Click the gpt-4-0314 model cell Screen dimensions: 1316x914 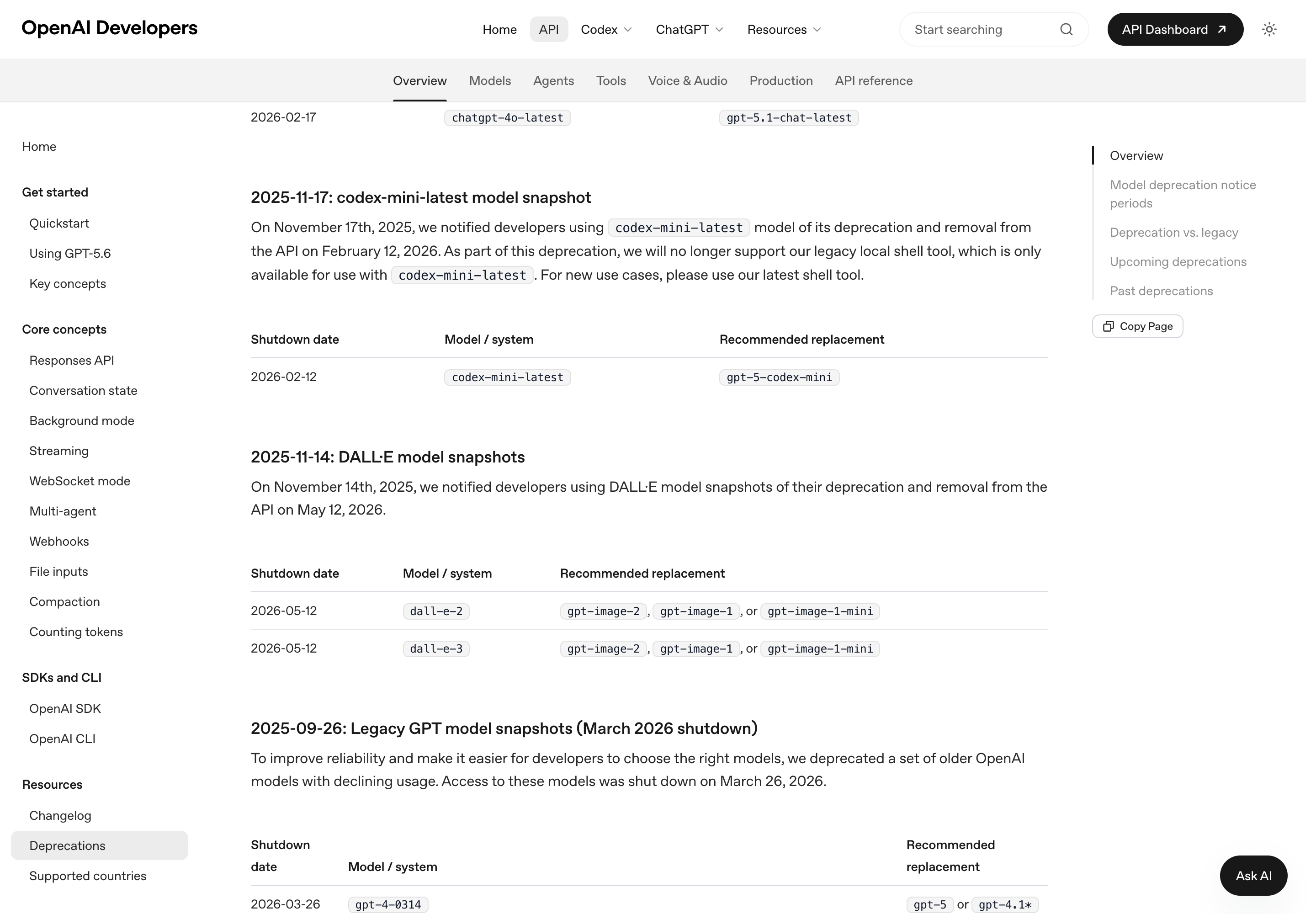click(387, 905)
